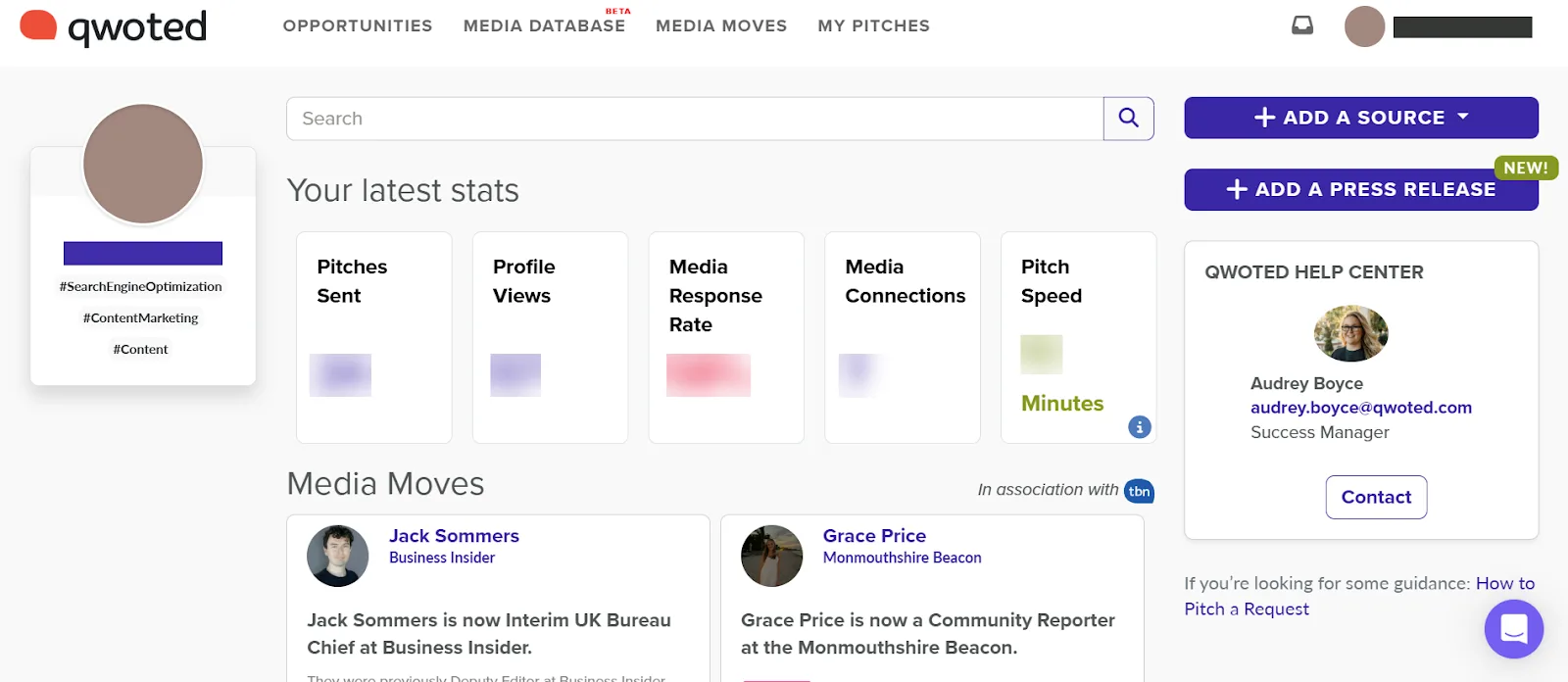1568x682 pixels.
Task: Click the audrey.boyce@qwoted.com email link
Action: [1361, 408]
